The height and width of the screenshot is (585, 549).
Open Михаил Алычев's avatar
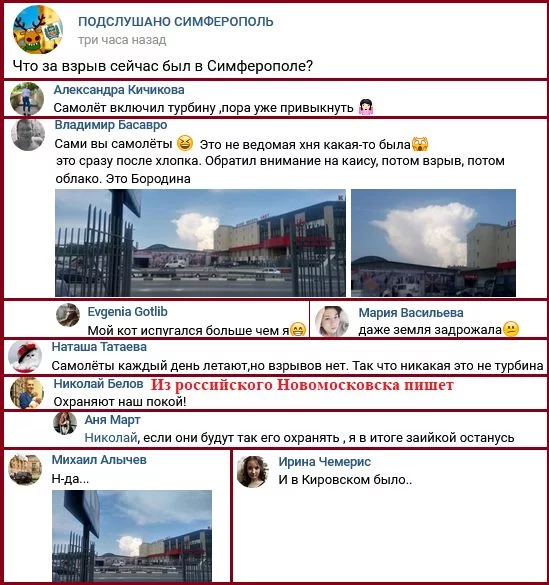click(25, 469)
